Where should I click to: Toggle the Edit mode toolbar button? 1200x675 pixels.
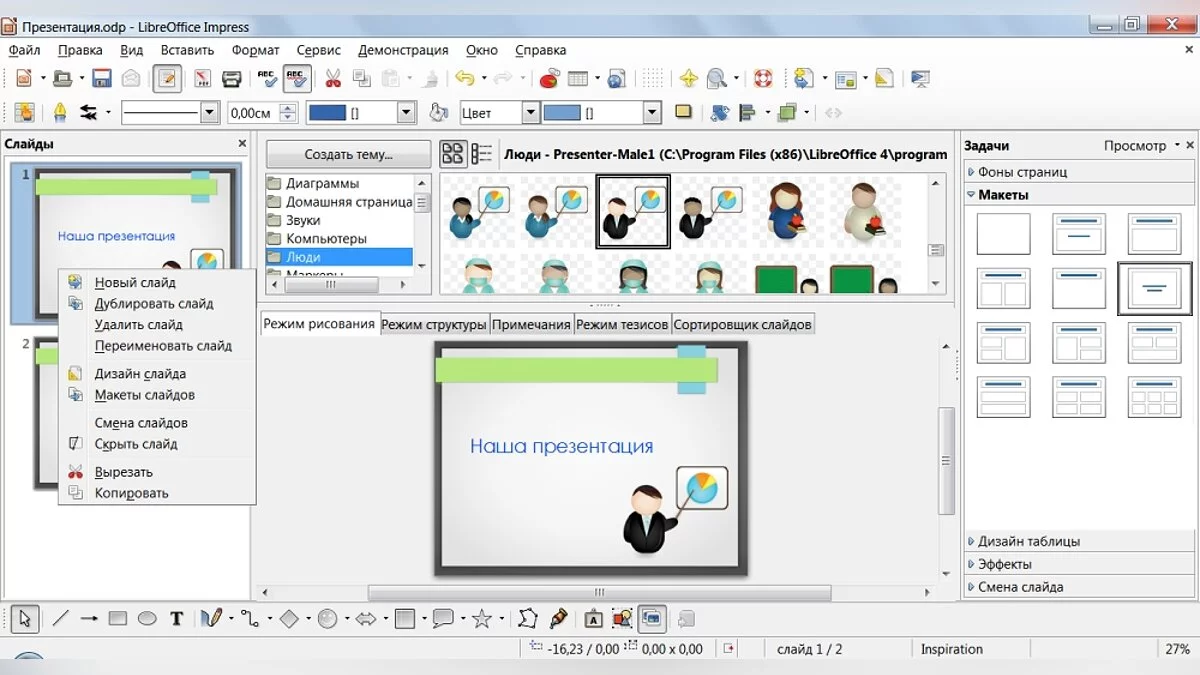coord(167,79)
